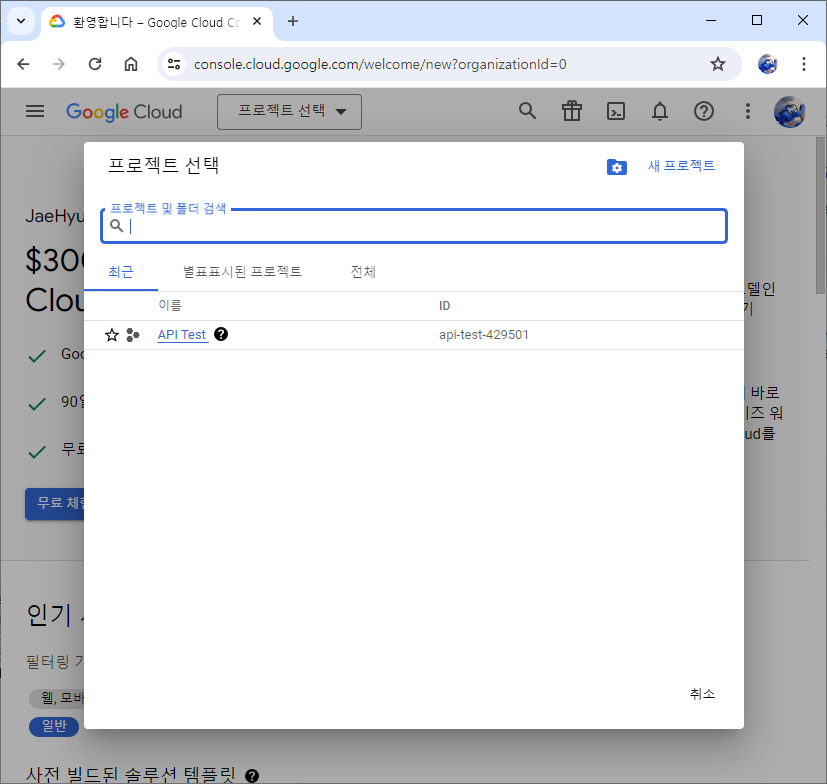This screenshot has width=827, height=784.
Task: Click the 일반 filter chip
Action: coord(54,726)
